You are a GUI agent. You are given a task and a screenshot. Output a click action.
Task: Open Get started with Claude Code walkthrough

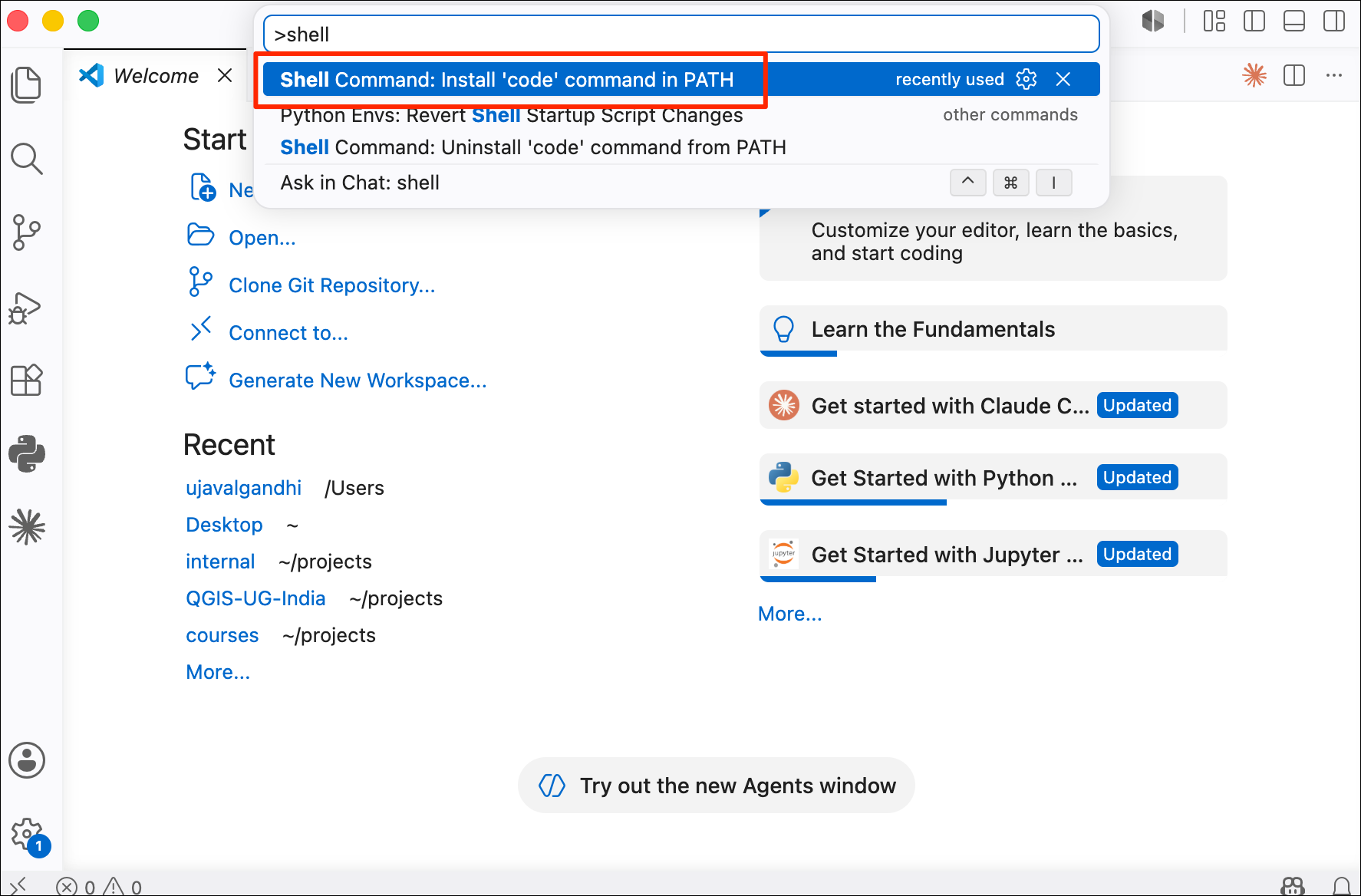tap(993, 405)
